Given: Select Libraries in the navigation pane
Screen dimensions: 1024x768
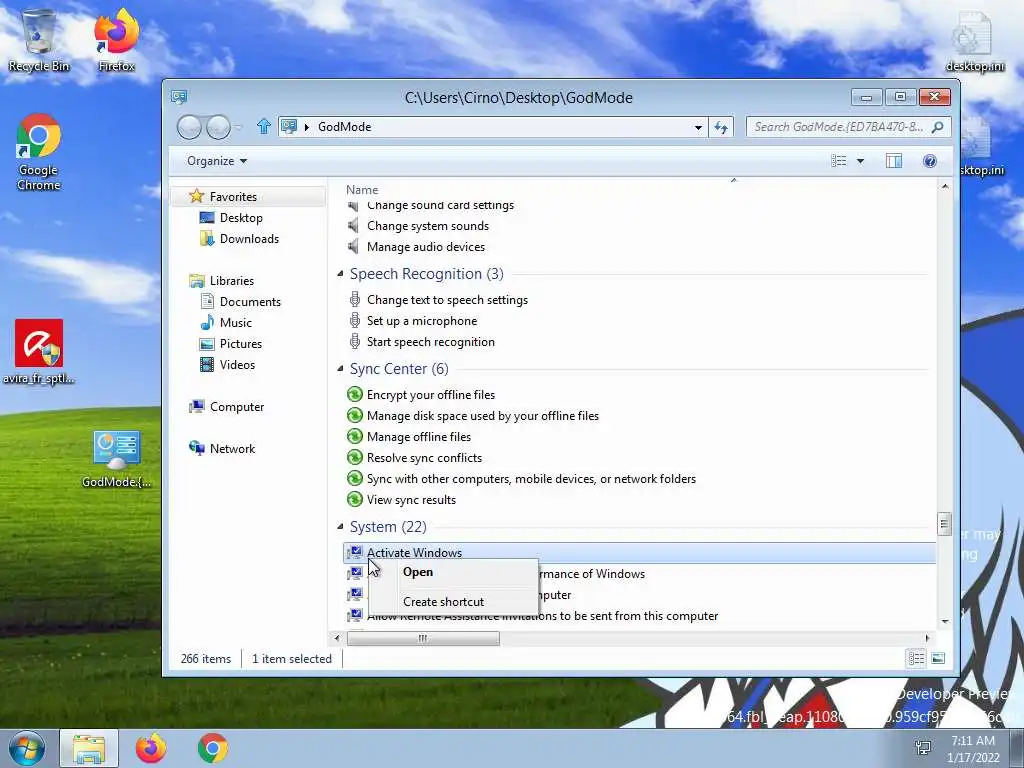Looking at the screenshot, I should click(231, 281).
